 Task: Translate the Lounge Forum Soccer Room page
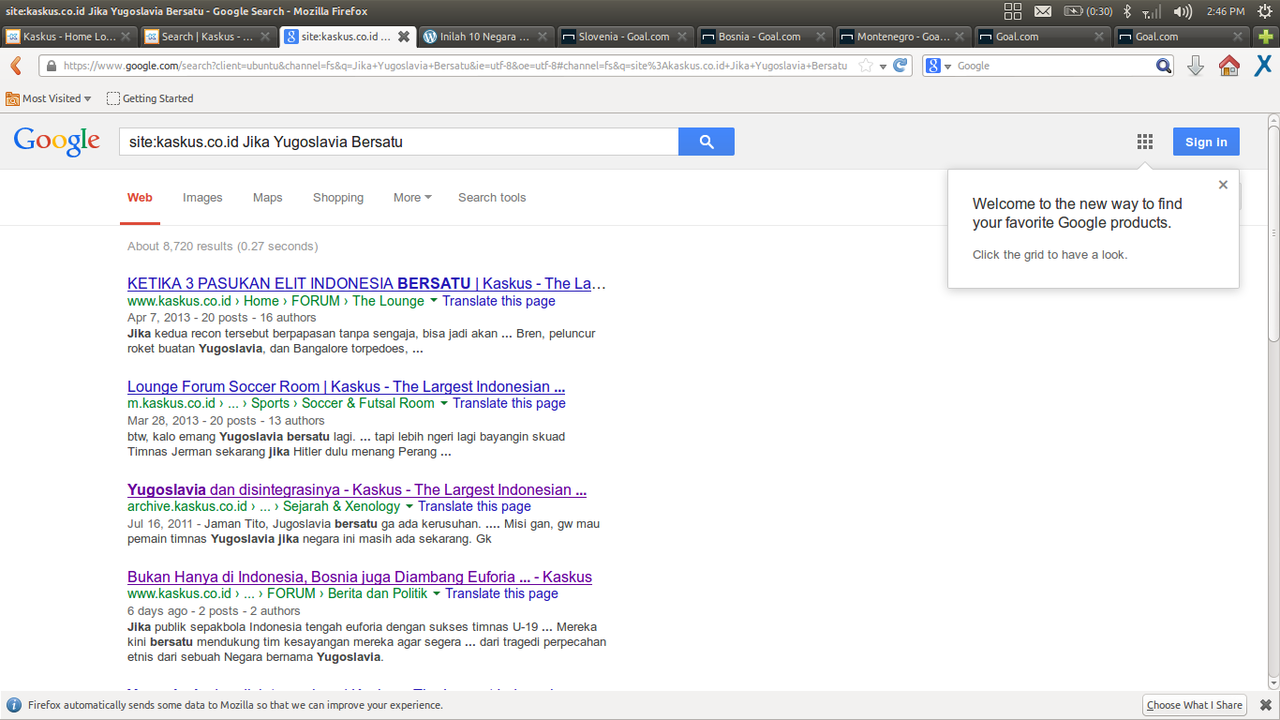pyautogui.click(x=509, y=404)
